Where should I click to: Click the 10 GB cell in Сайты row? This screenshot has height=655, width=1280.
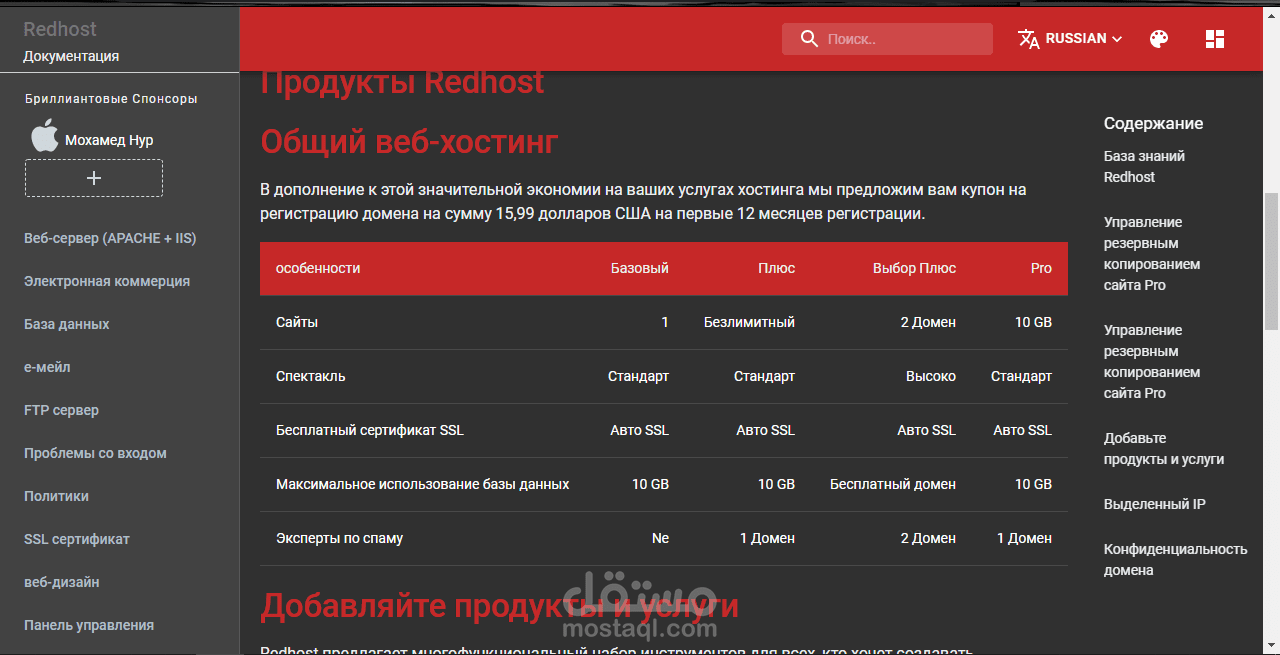pyautogui.click(x=1033, y=322)
